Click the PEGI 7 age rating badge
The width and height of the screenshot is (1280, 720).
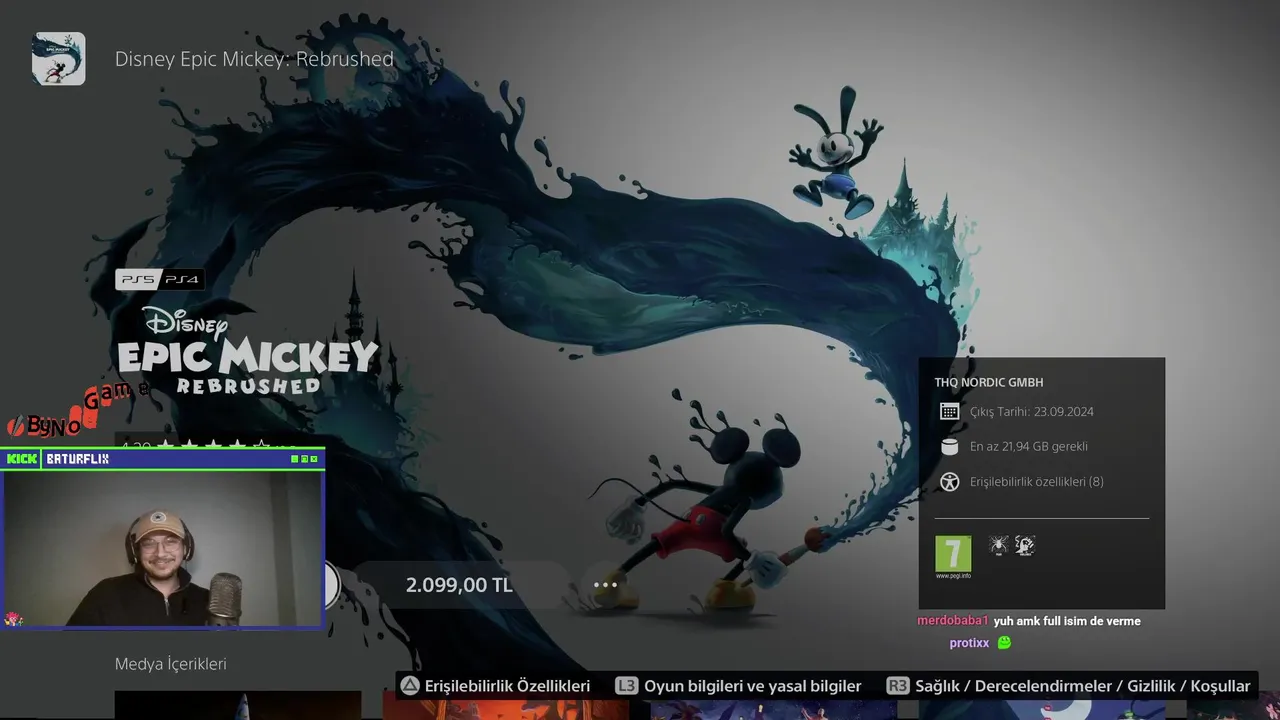(x=953, y=554)
